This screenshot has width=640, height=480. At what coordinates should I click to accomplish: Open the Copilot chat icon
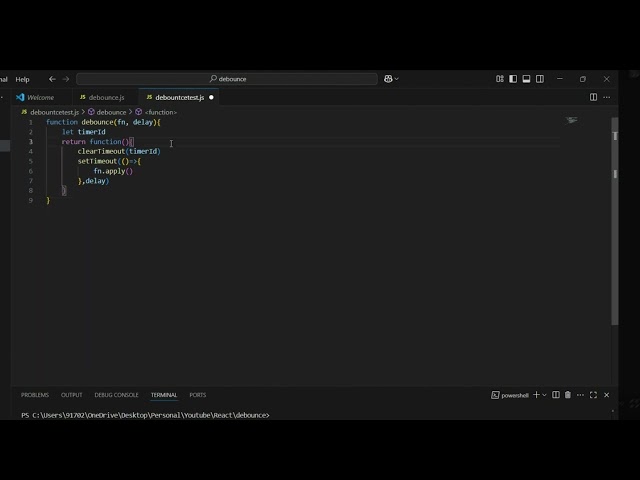(388, 79)
